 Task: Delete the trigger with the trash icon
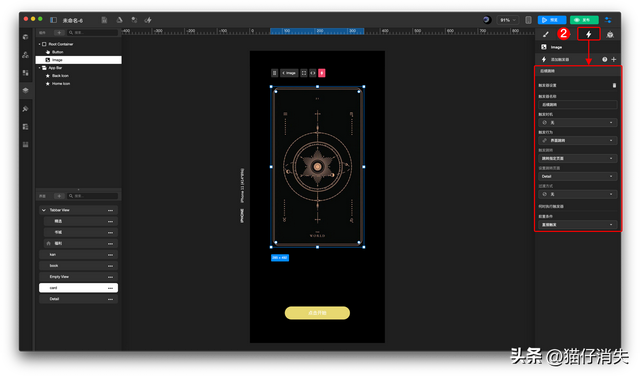click(614, 85)
